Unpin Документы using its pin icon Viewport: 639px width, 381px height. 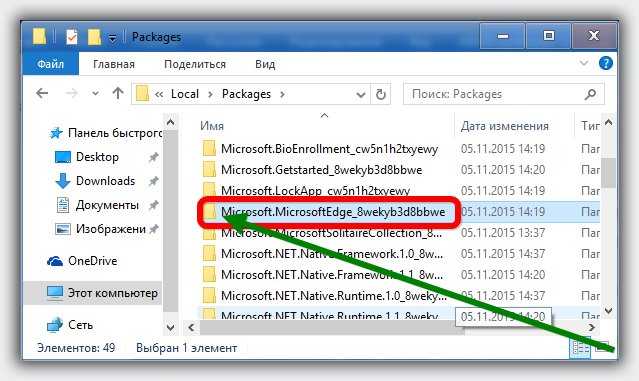point(153,205)
